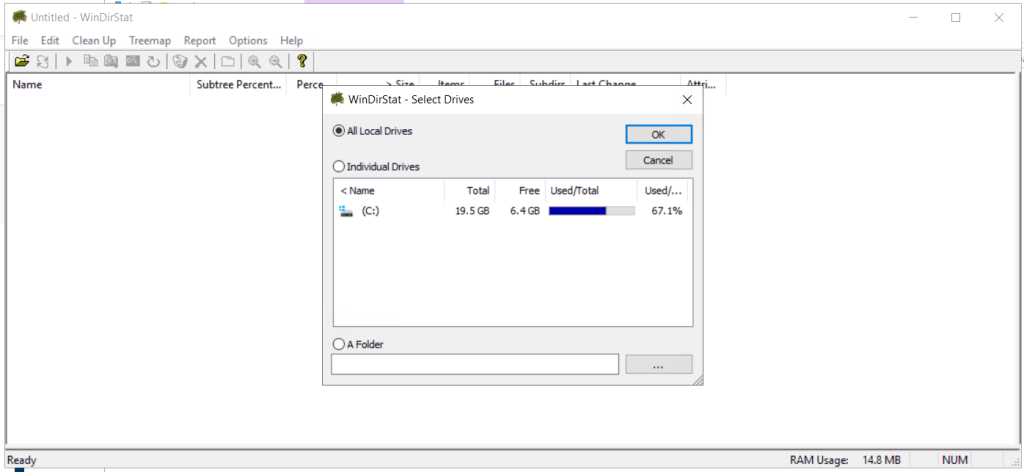Screen dimensions: 1024x472
Task: Click the Command Prompt Here icon
Action: pyautogui.click(x=133, y=61)
